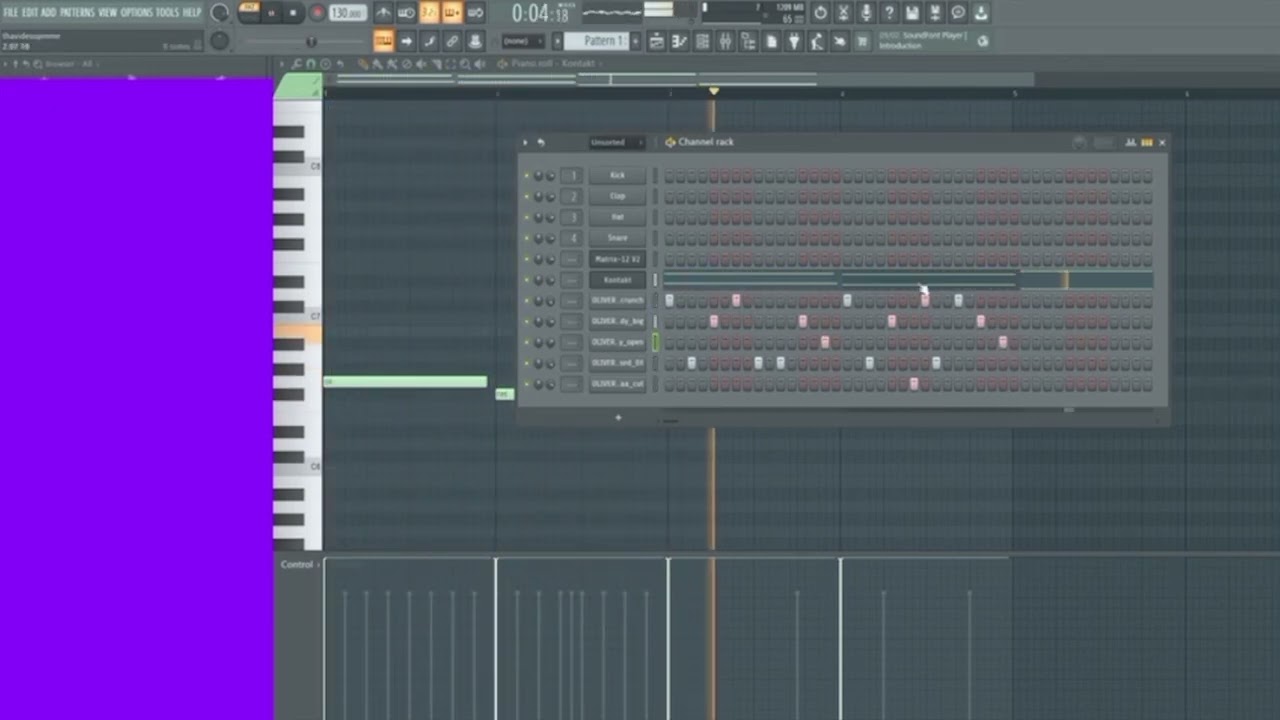Click the arrow left of Pattern 1
The height and width of the screenshot is (720, 1280).
[557, 41]
